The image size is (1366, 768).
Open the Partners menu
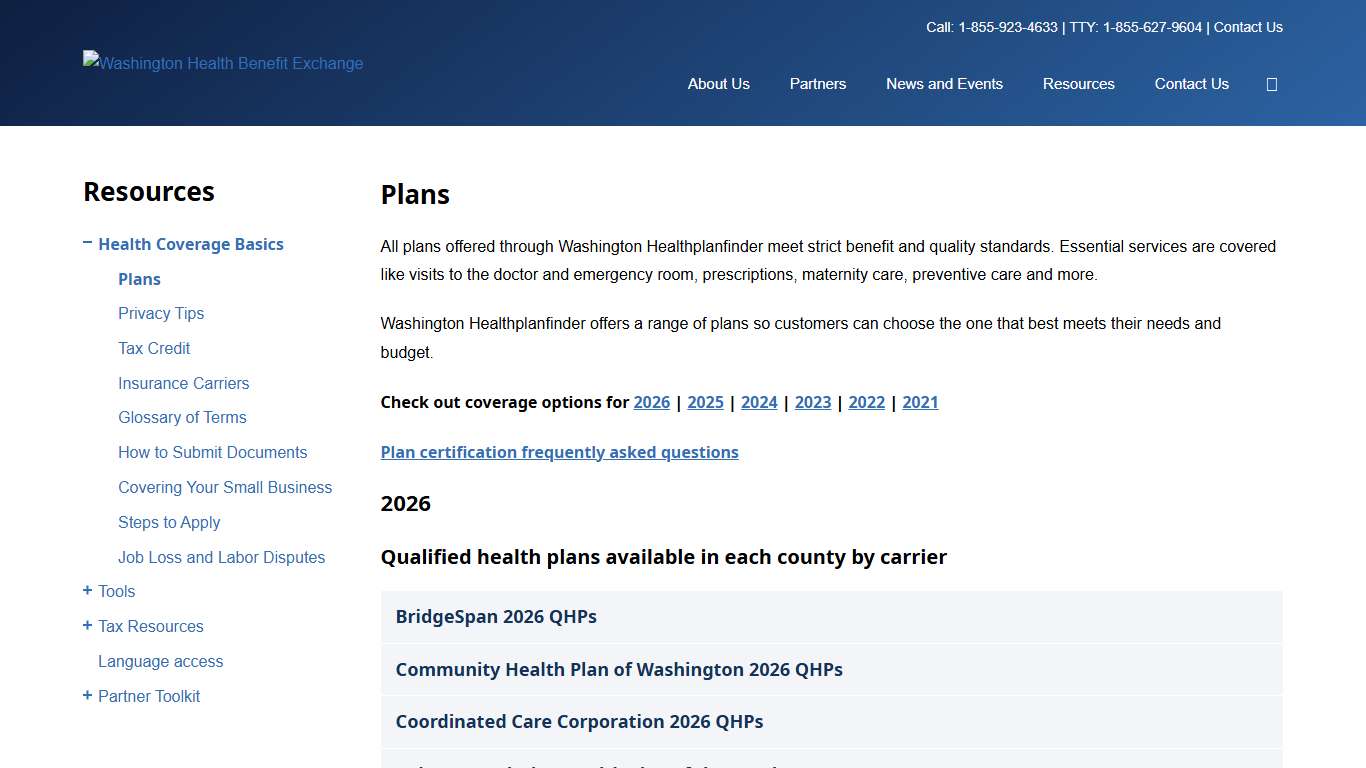point(817,84)
